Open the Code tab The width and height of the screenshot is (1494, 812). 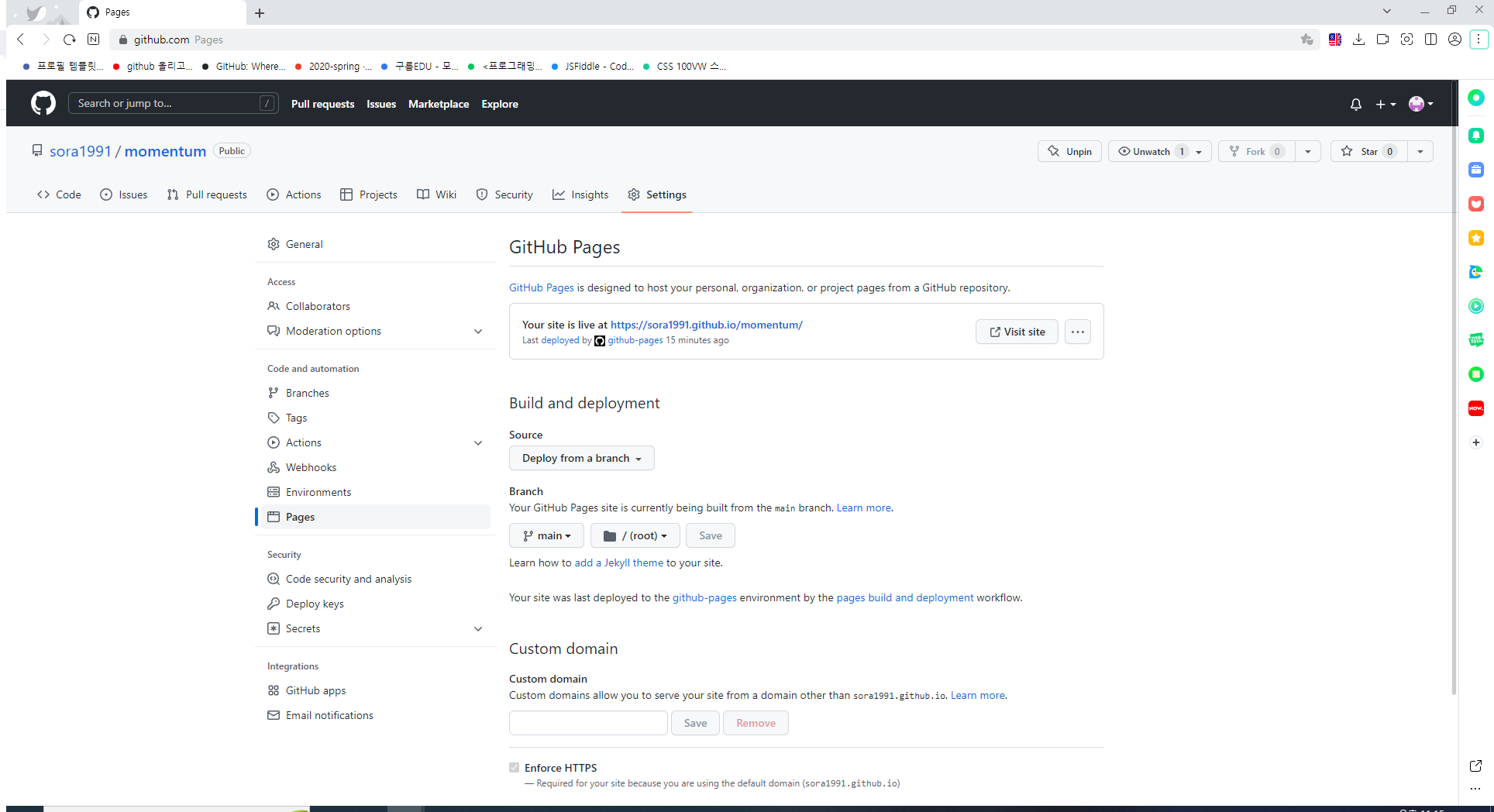[x=59, y=194]
